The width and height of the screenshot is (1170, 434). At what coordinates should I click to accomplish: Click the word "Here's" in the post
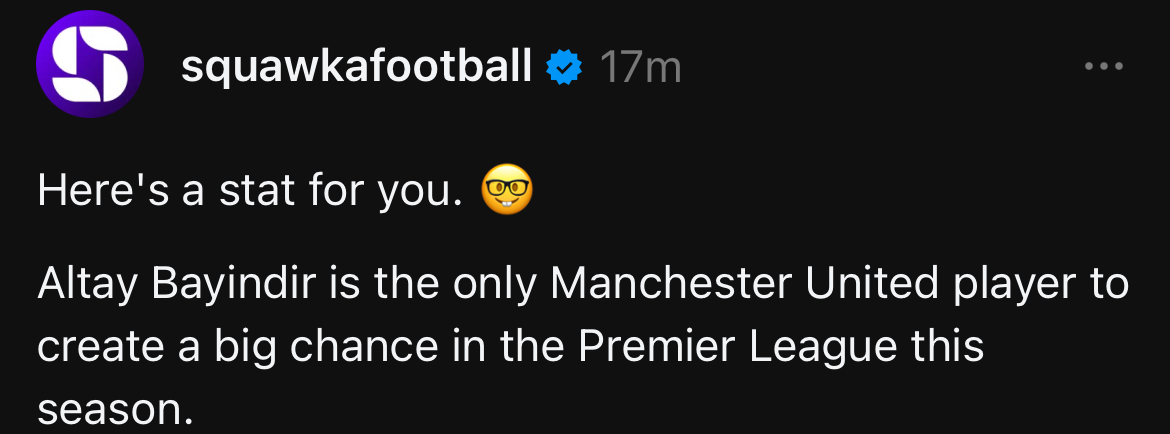click(104, 191)
